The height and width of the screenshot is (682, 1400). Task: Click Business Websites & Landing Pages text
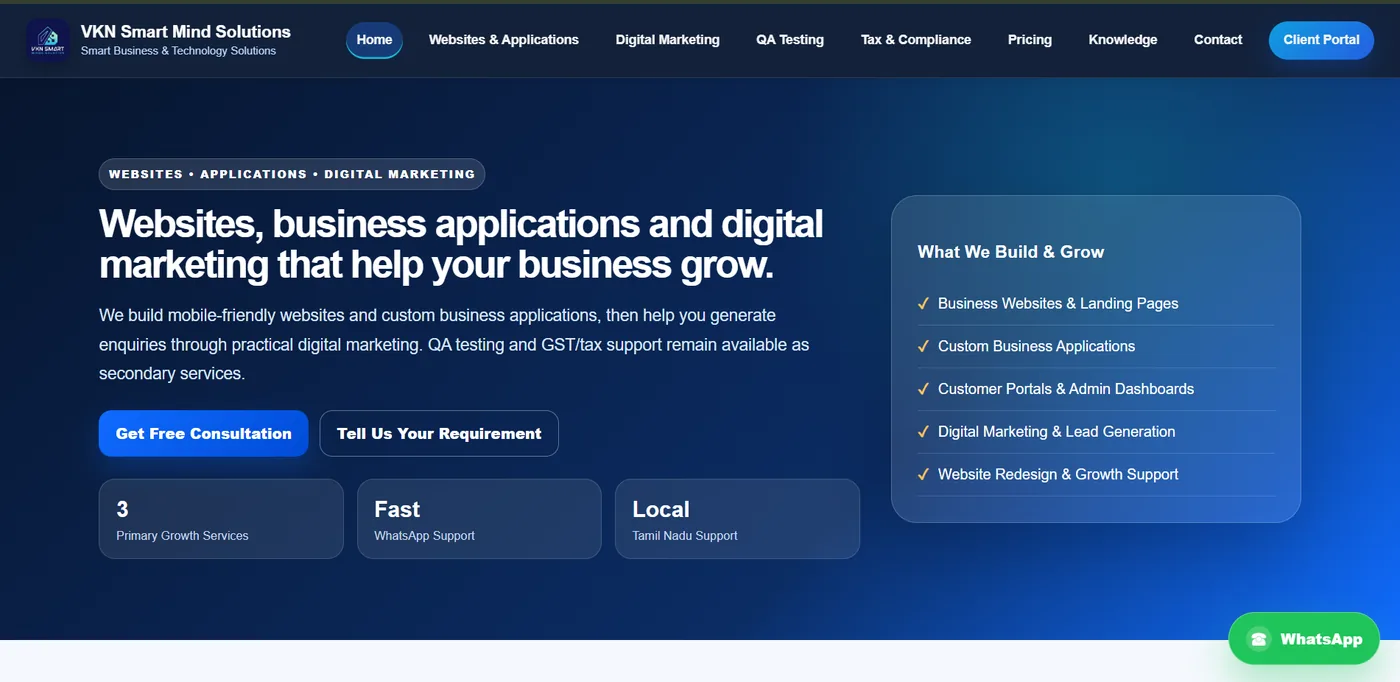click(x=1058, y=303)
